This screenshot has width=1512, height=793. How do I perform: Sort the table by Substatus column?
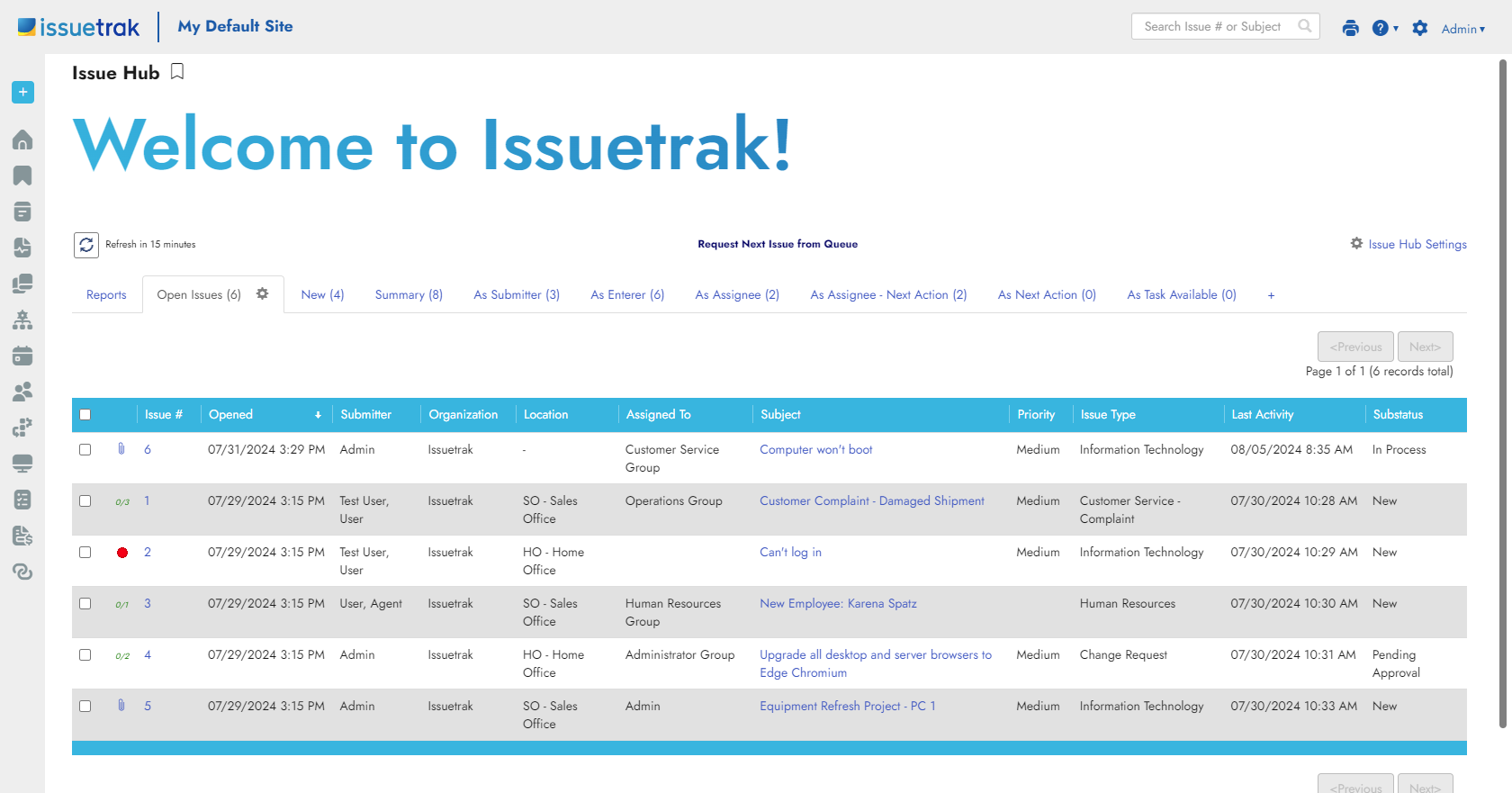pos(1398,414)
